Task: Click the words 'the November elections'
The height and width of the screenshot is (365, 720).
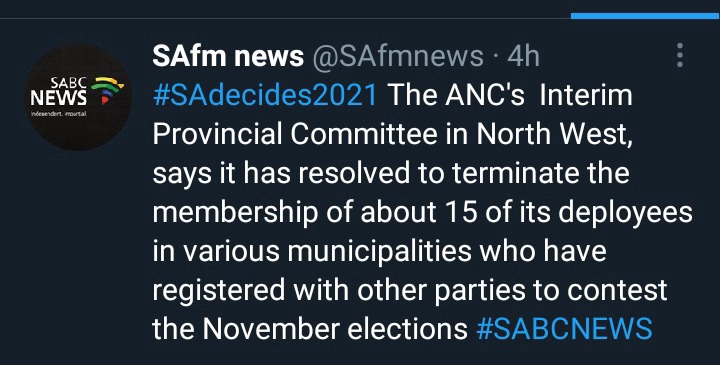Action: click(x=310, y=329)
